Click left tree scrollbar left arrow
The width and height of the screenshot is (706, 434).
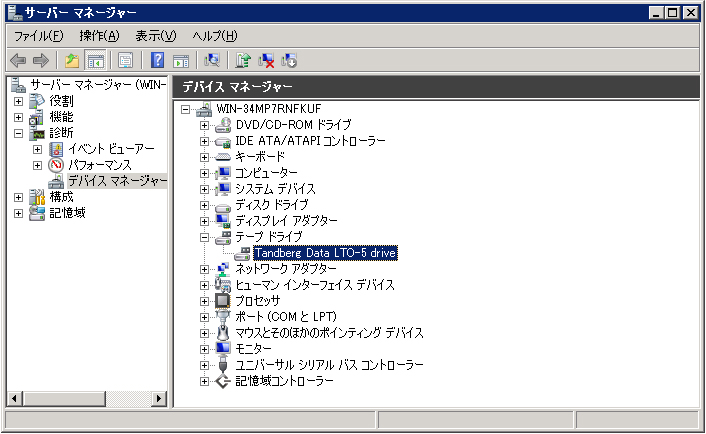[15, 398]
